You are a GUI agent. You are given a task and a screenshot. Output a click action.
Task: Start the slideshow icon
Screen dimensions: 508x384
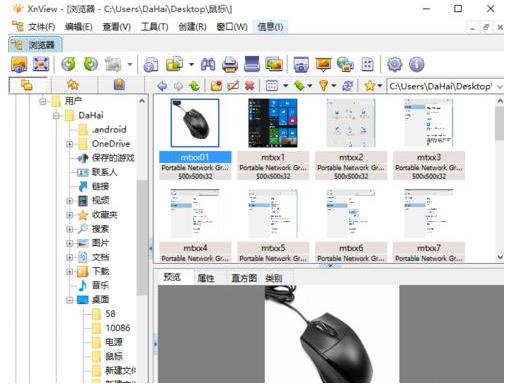(323, 64)
